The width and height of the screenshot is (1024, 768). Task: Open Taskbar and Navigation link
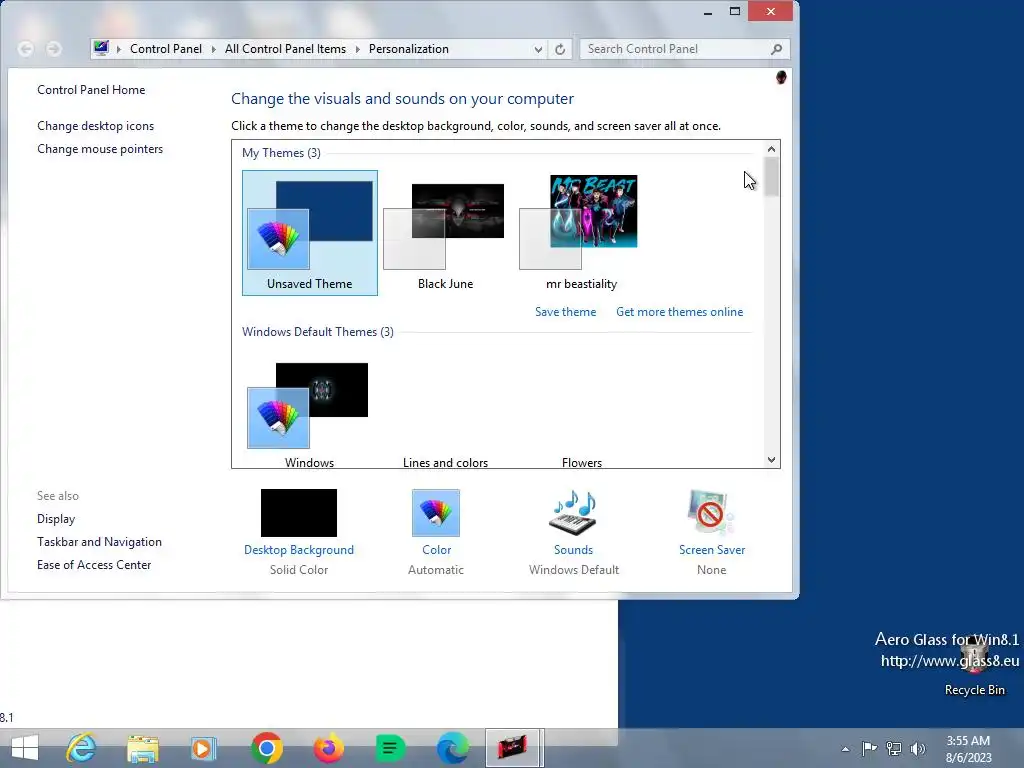pyautogui.click(x=99, y=542)
